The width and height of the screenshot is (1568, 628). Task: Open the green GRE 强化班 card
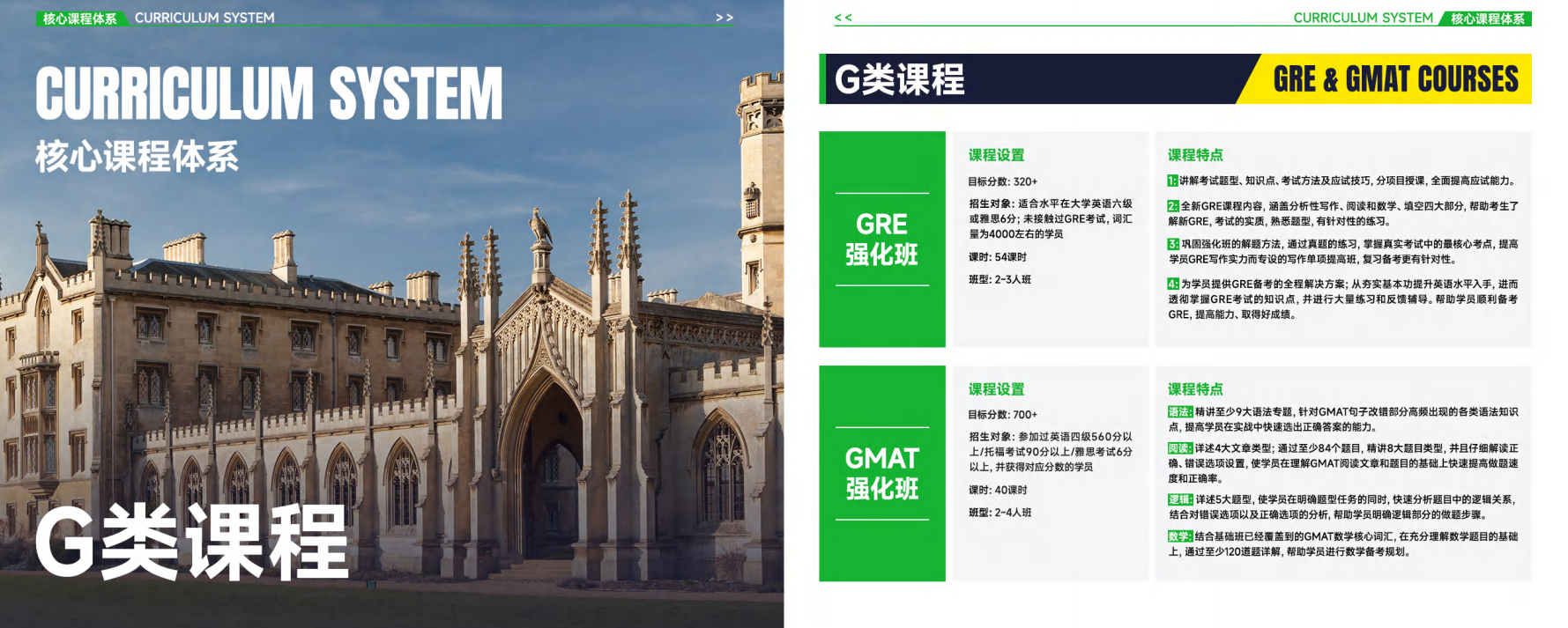[882, 240]
